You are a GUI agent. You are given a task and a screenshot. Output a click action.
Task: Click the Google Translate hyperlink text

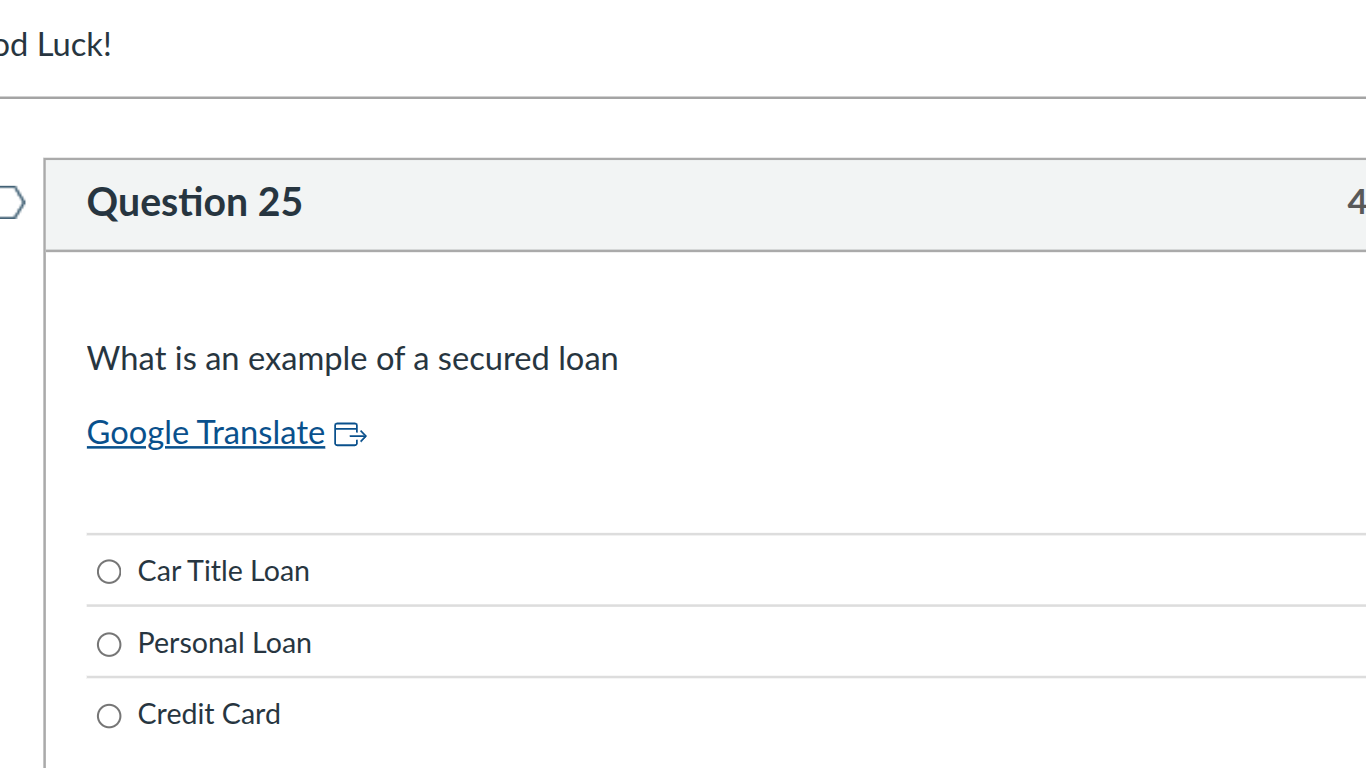pyautogui.click(x=205, y=432)
